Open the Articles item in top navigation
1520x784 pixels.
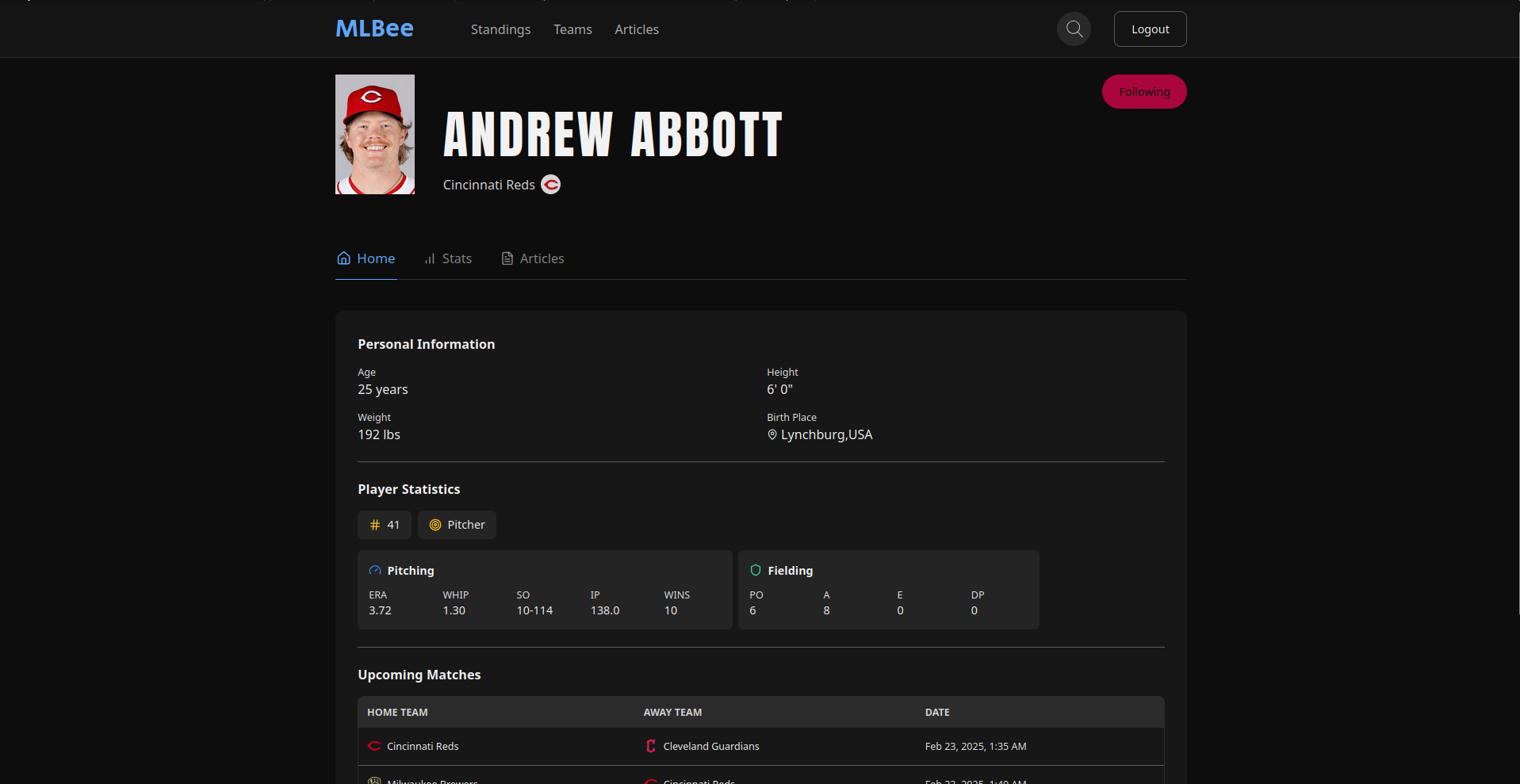[637, 29]
